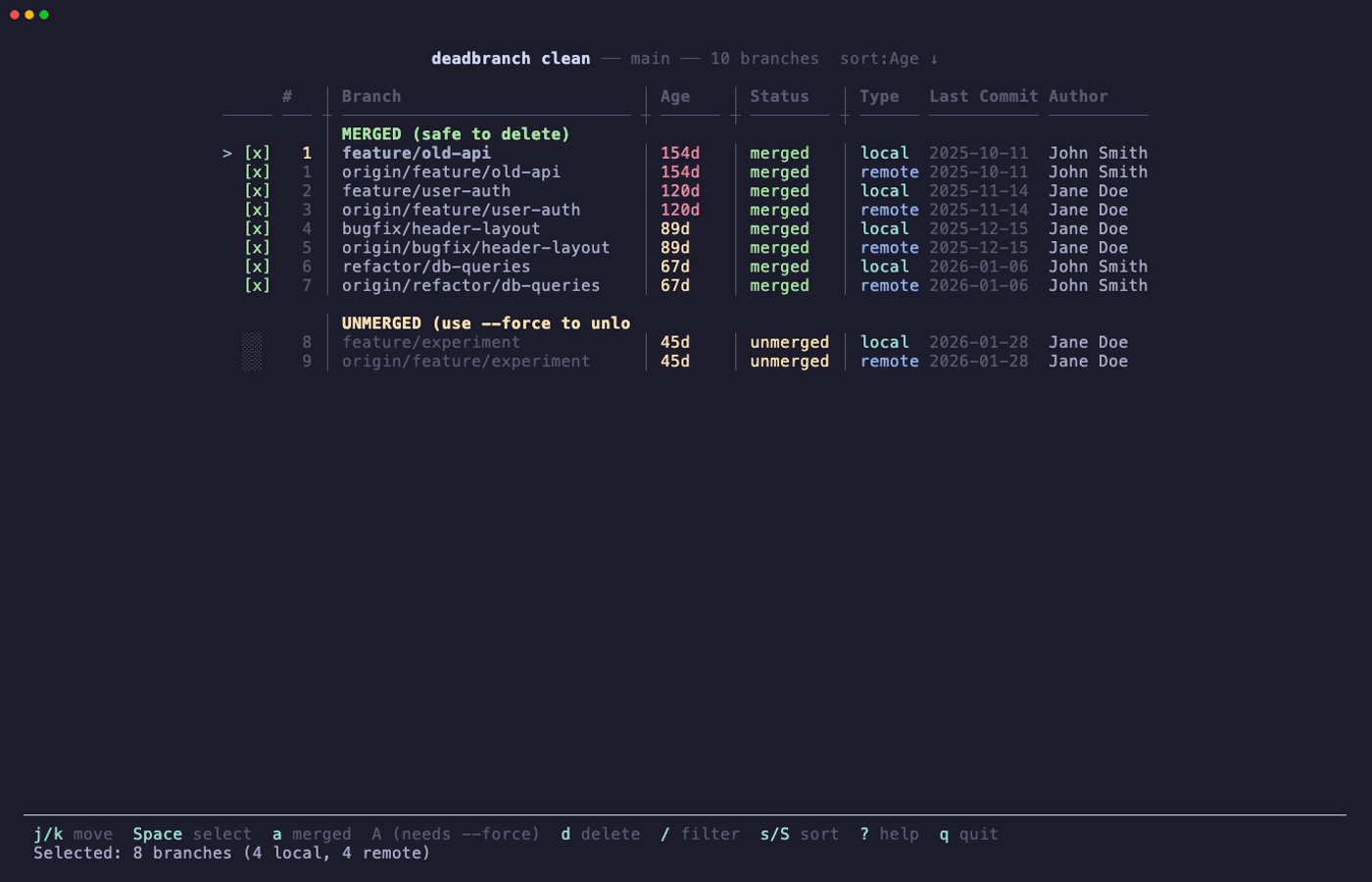Screen dimensions: 1372x882
Task: Click unmerged status of origin/feature/experiment
Action: (789, 361)
